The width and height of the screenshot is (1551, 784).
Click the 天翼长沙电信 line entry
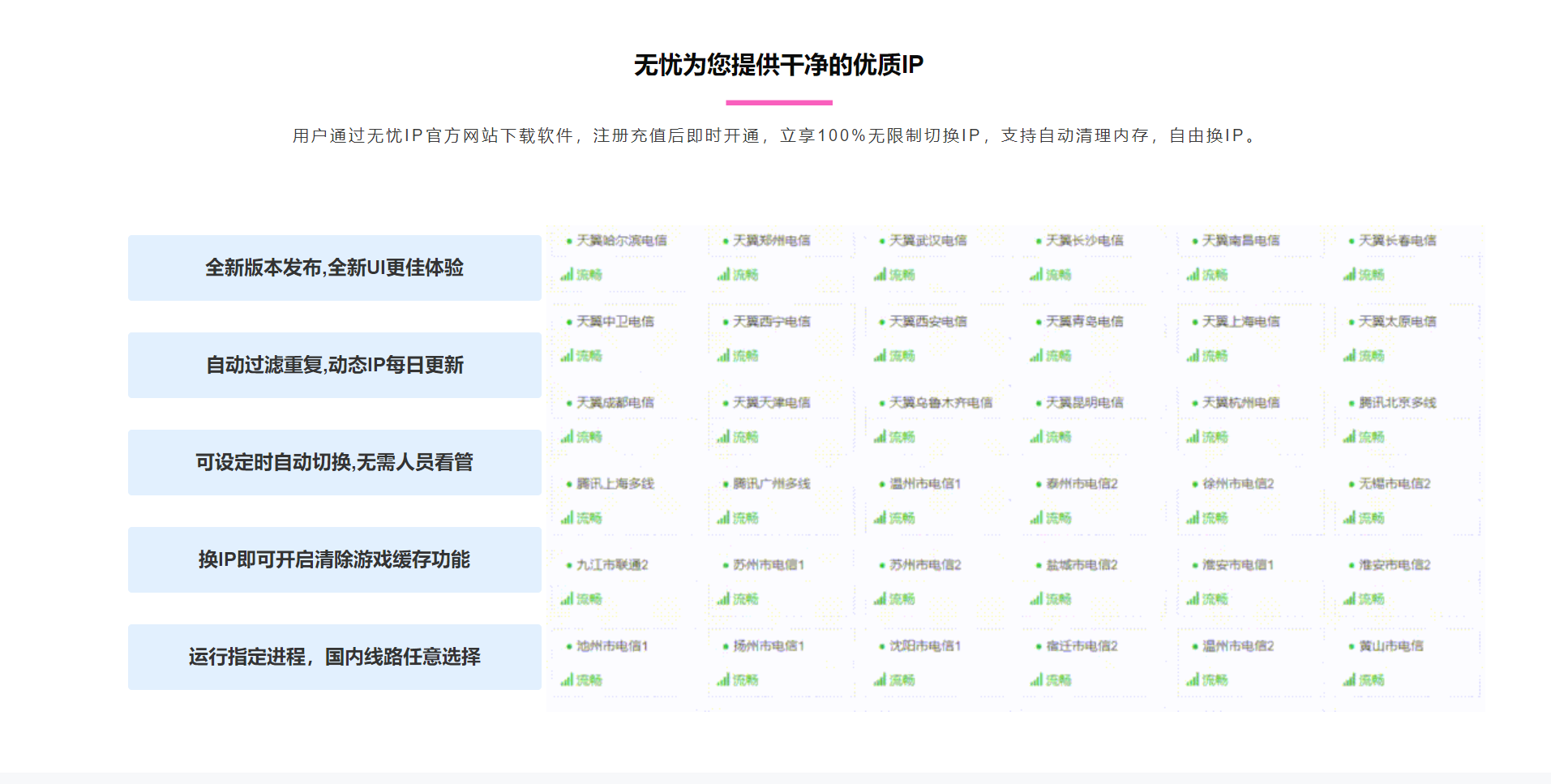(1085, 241)
